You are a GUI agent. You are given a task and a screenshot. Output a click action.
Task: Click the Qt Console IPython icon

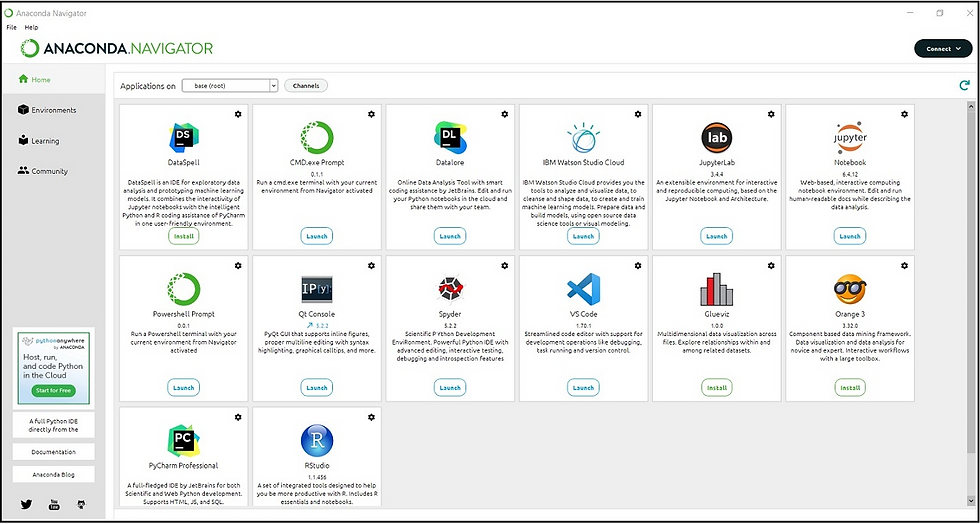(x=317, y=289)
